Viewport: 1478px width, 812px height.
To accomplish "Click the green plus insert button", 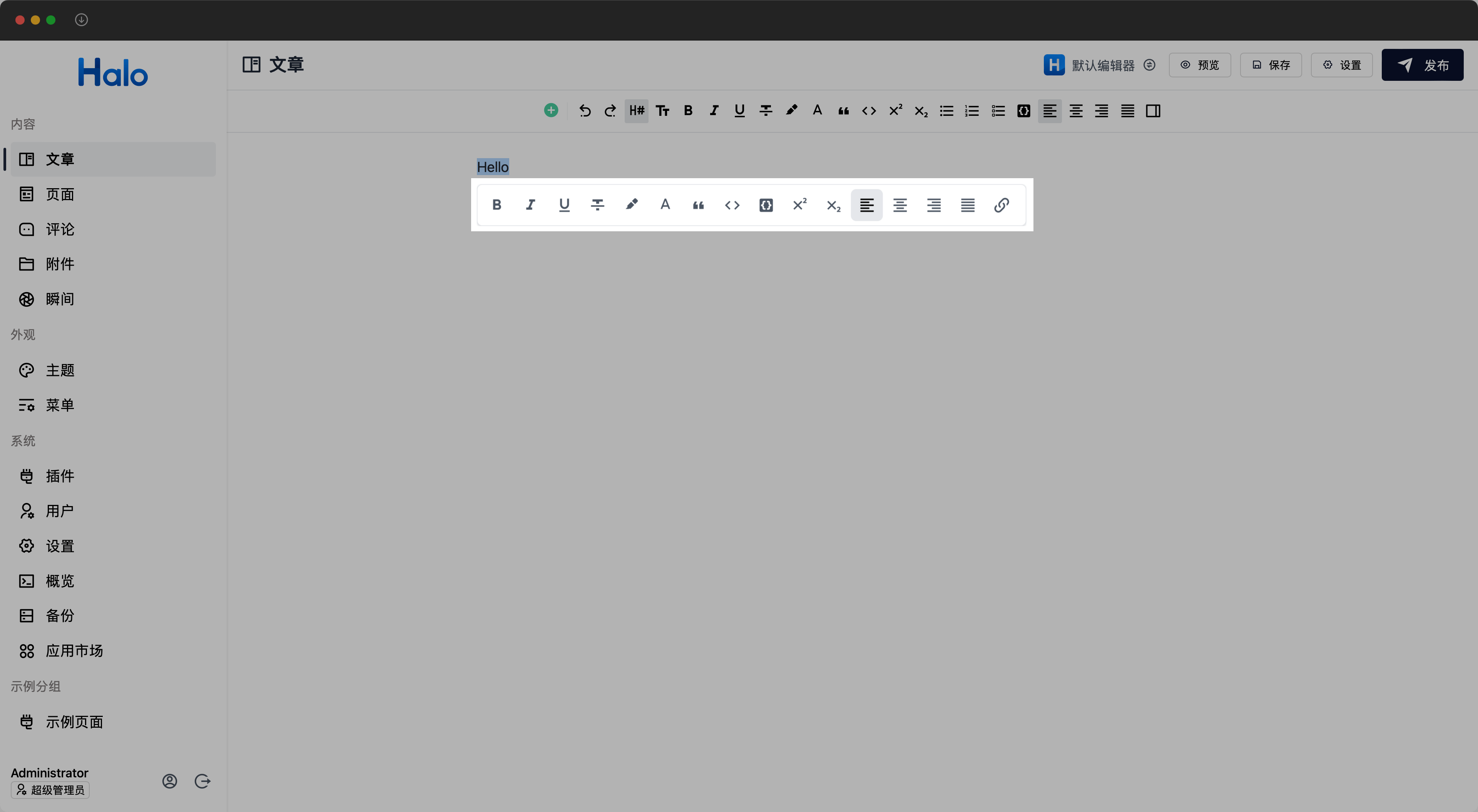I will 551,110.
